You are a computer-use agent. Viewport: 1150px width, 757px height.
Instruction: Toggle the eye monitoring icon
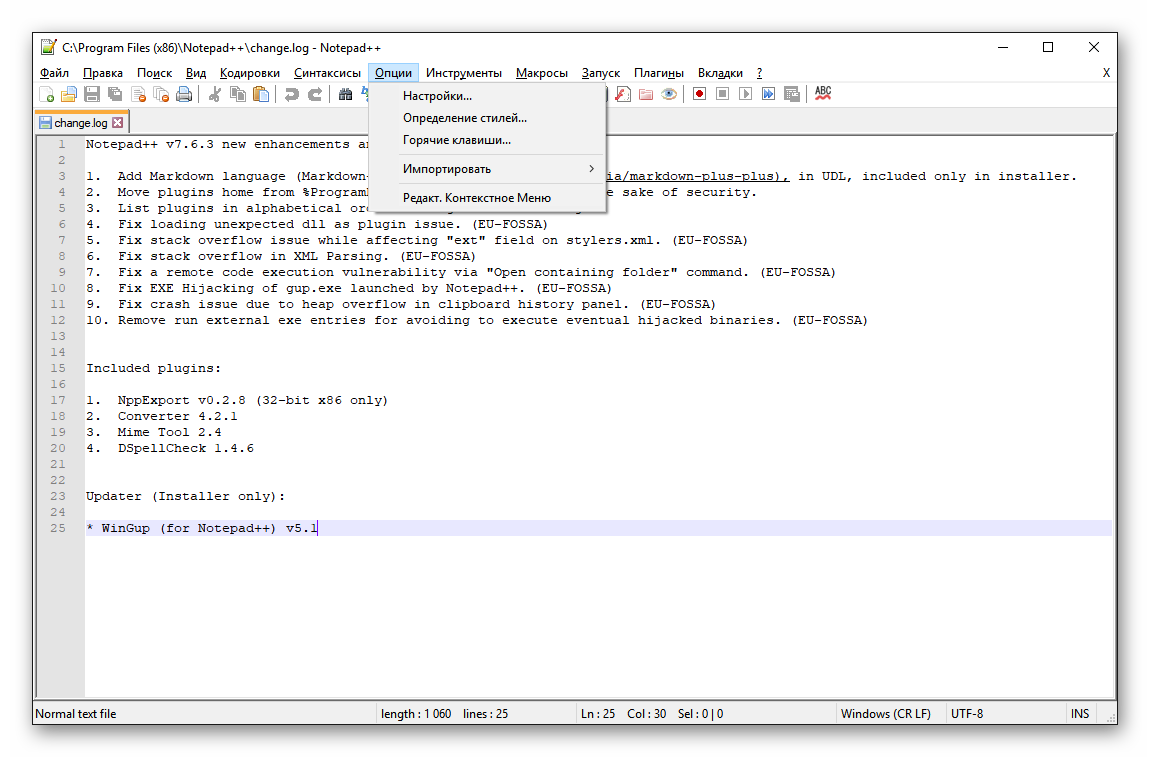coord(669,94)
